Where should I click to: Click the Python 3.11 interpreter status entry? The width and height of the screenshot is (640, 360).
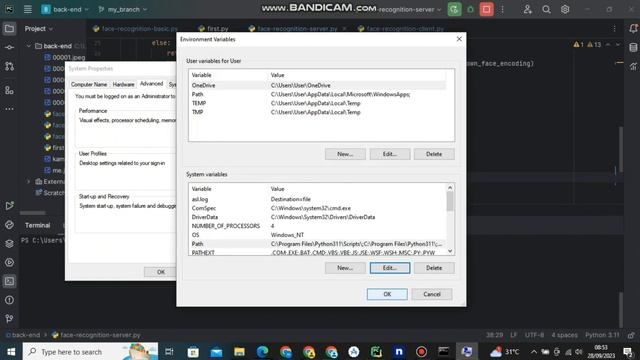[x=602, y=335]
